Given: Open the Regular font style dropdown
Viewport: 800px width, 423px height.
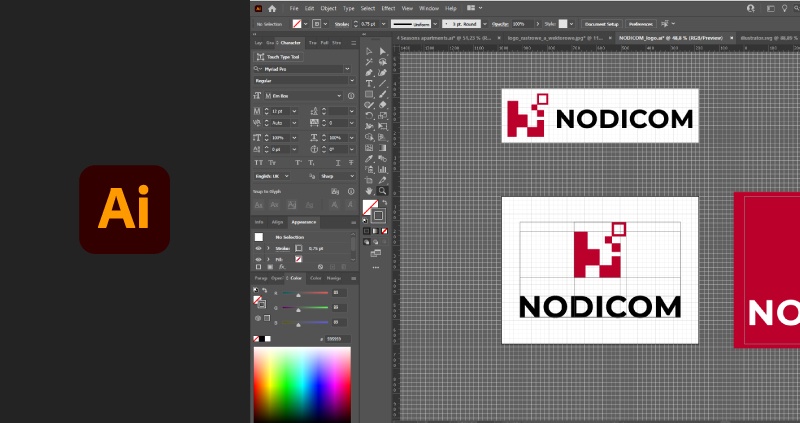Looking at the screenshot, I should point(352,81).
